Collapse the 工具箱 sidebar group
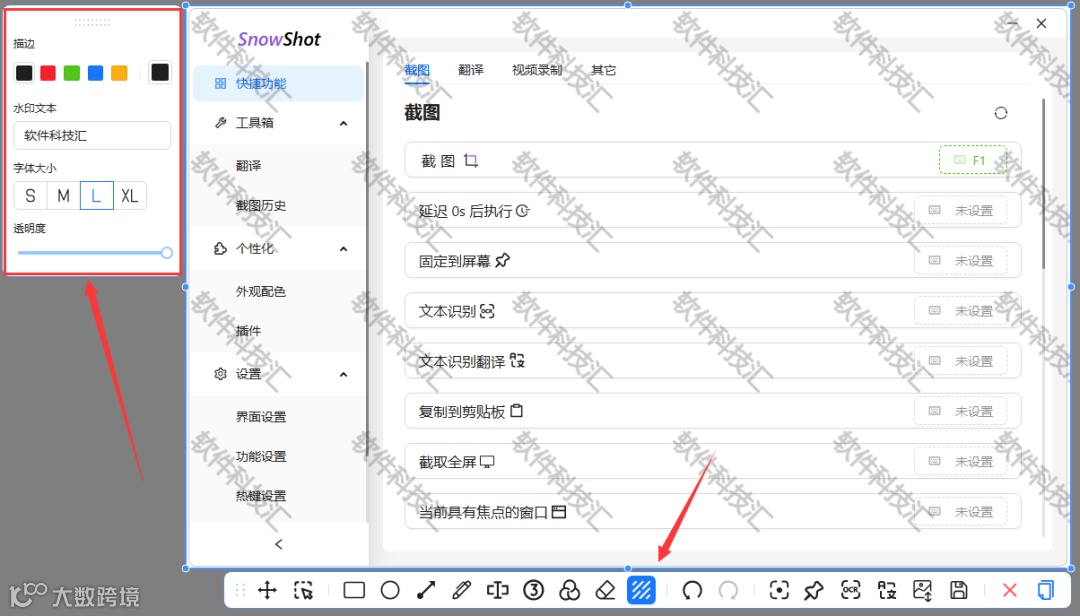The image size is (1080, 616). [344, 123]
